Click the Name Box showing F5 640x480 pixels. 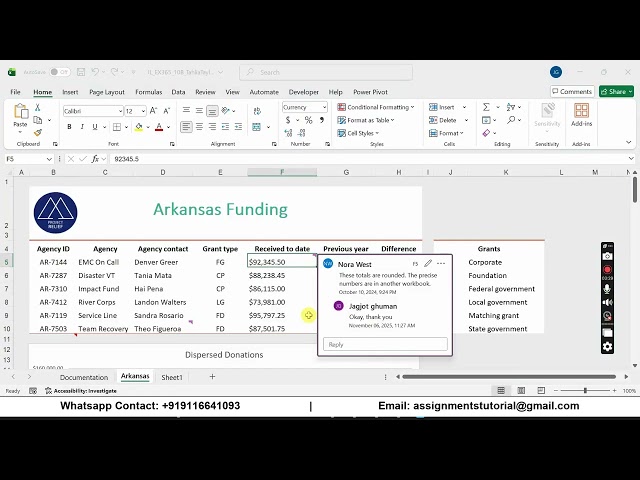tap(29, 159)
